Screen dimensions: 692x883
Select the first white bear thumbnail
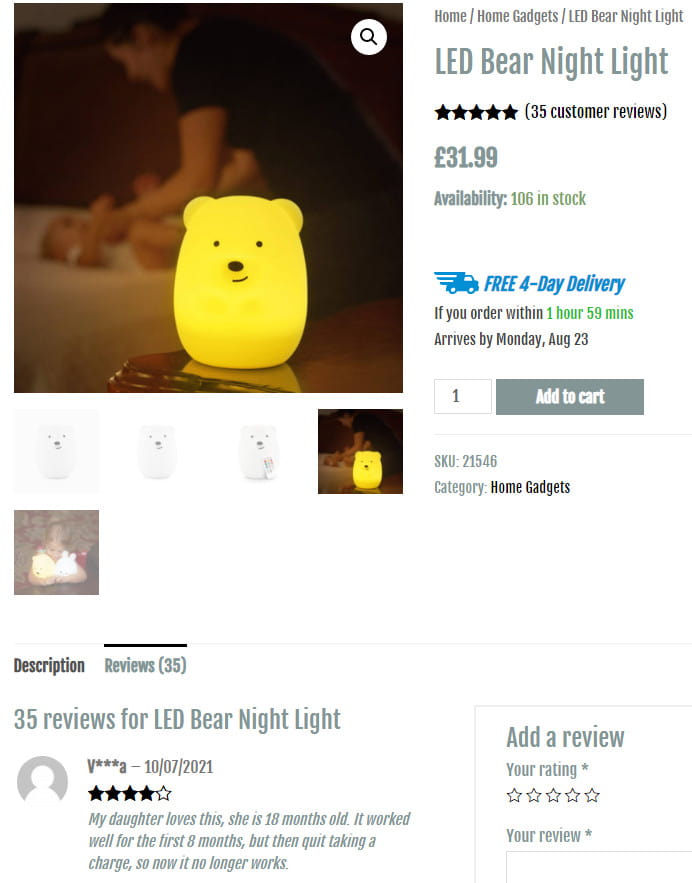pos(56,452)
